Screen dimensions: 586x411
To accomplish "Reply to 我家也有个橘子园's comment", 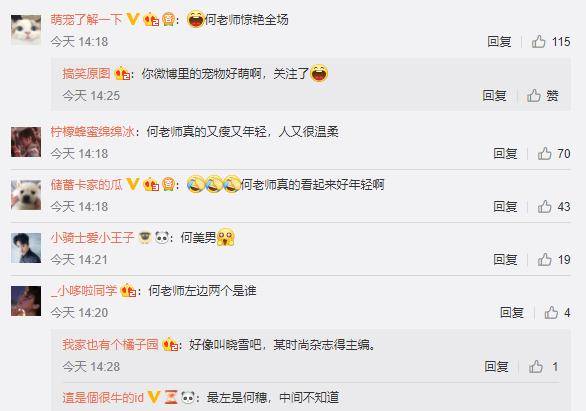I will tap(497, 367).
